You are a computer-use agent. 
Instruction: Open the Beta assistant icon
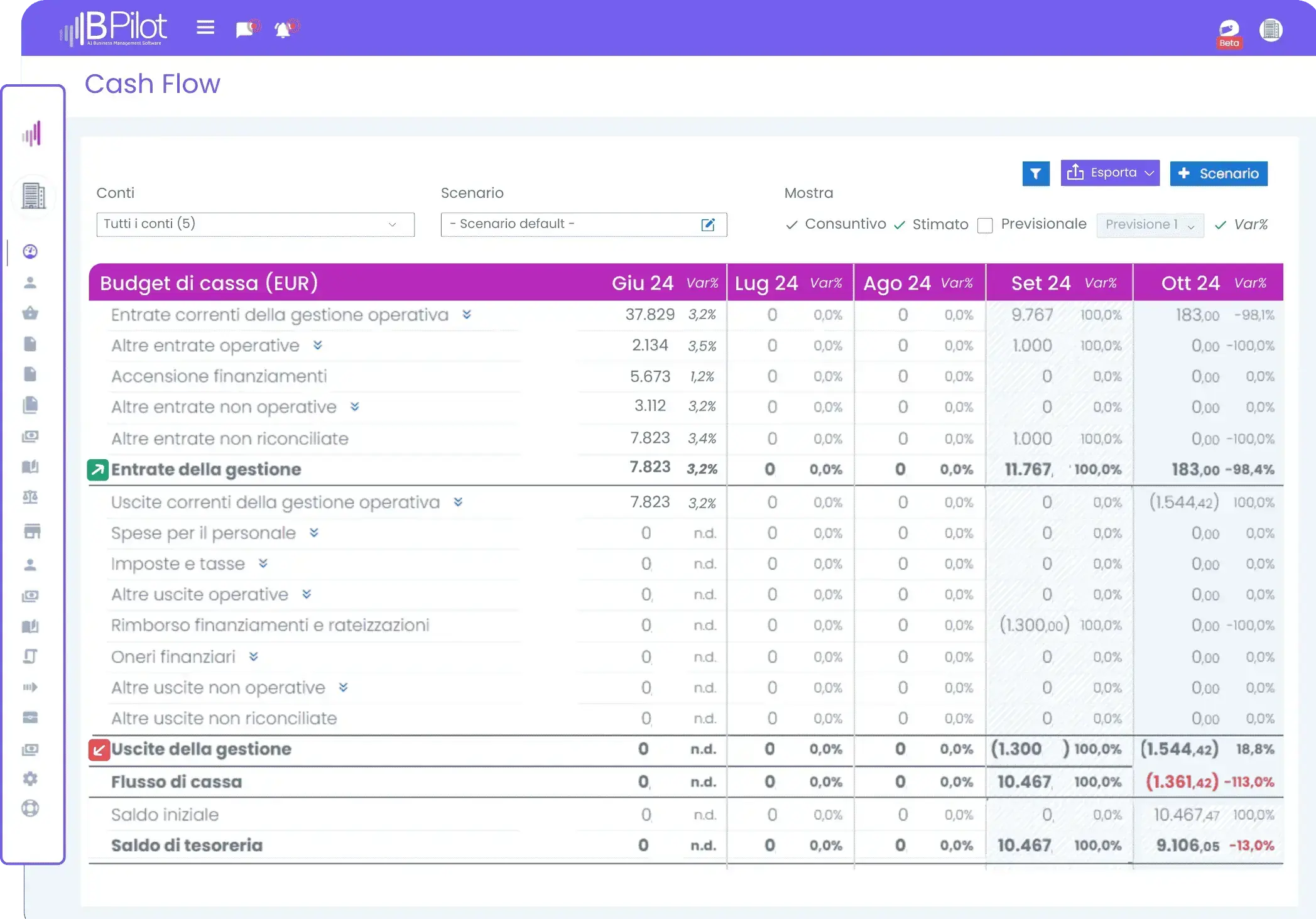pos(1229,33)
